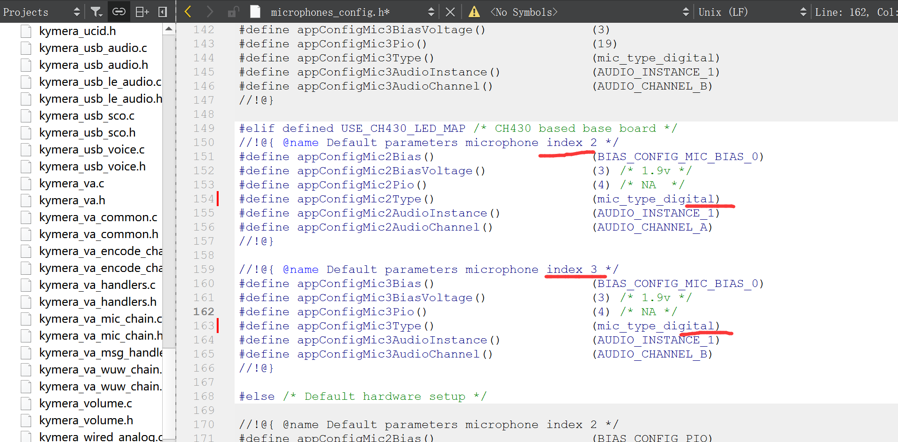This screenshot has height=442, width=898.
Task: Close the microphones_config.h document
Action: 451,11
